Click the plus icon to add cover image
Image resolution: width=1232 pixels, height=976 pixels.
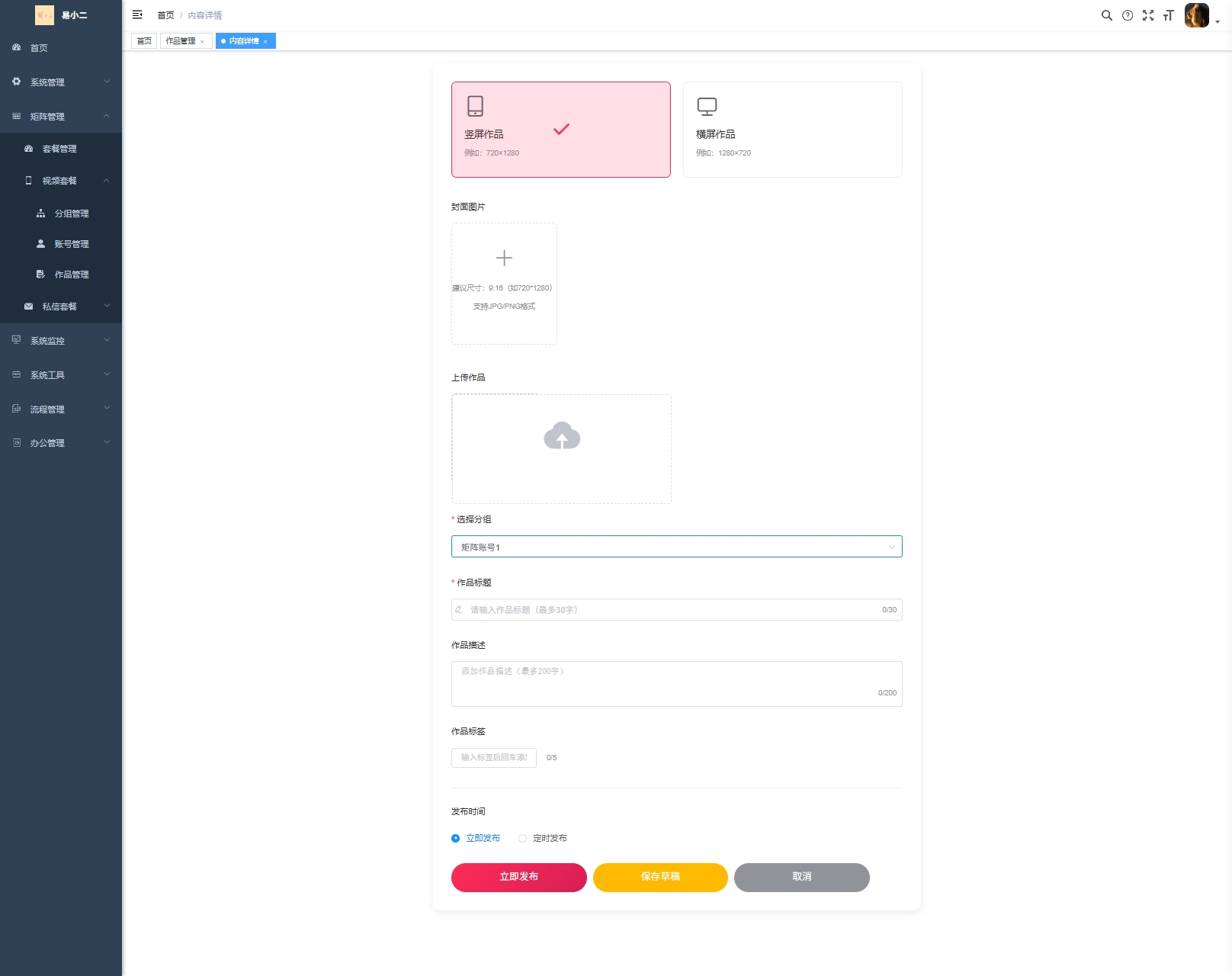[504, 258]
